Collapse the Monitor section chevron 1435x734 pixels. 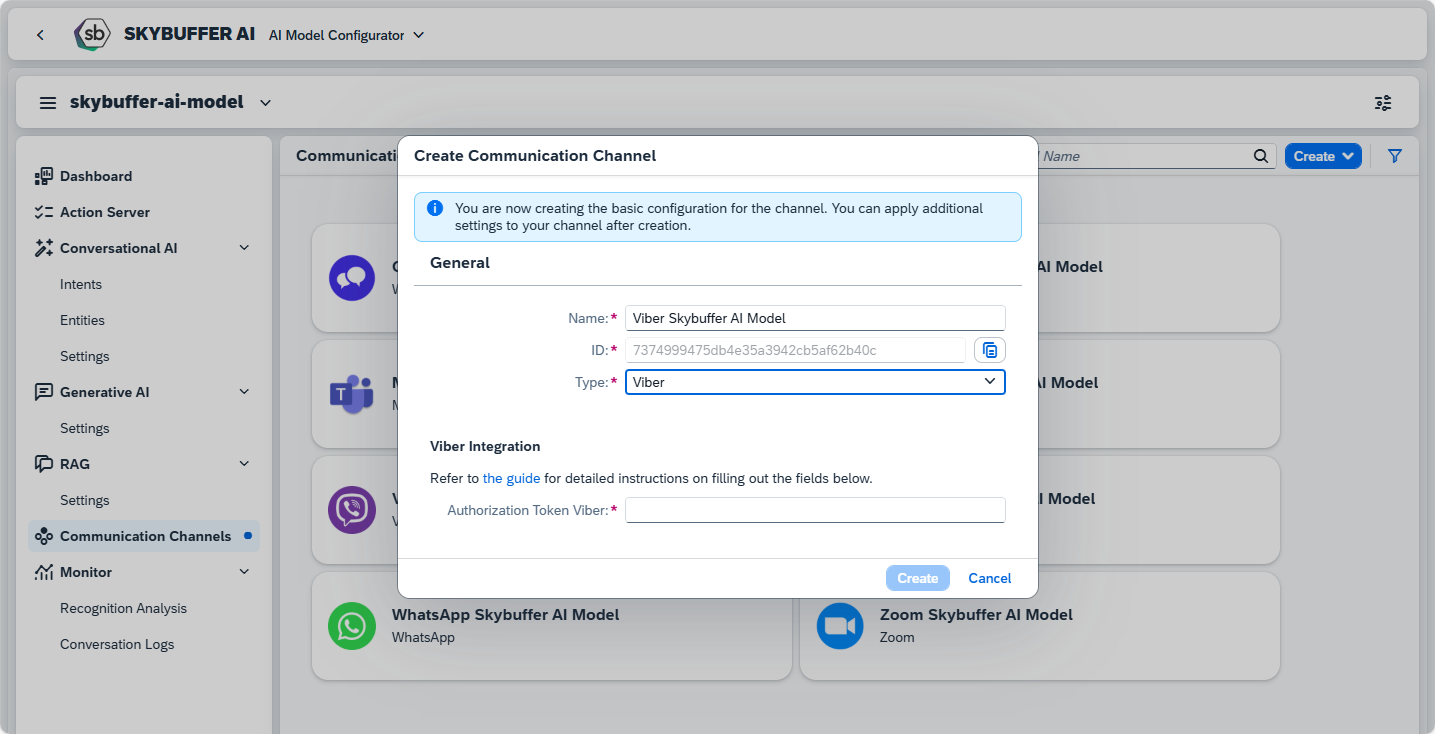coord(244,572)
